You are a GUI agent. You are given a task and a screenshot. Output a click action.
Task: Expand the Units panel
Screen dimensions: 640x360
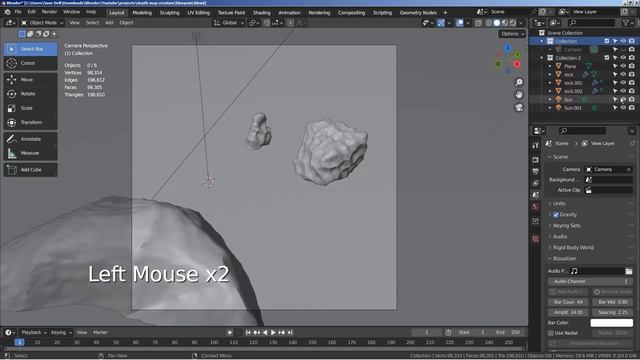558,204
